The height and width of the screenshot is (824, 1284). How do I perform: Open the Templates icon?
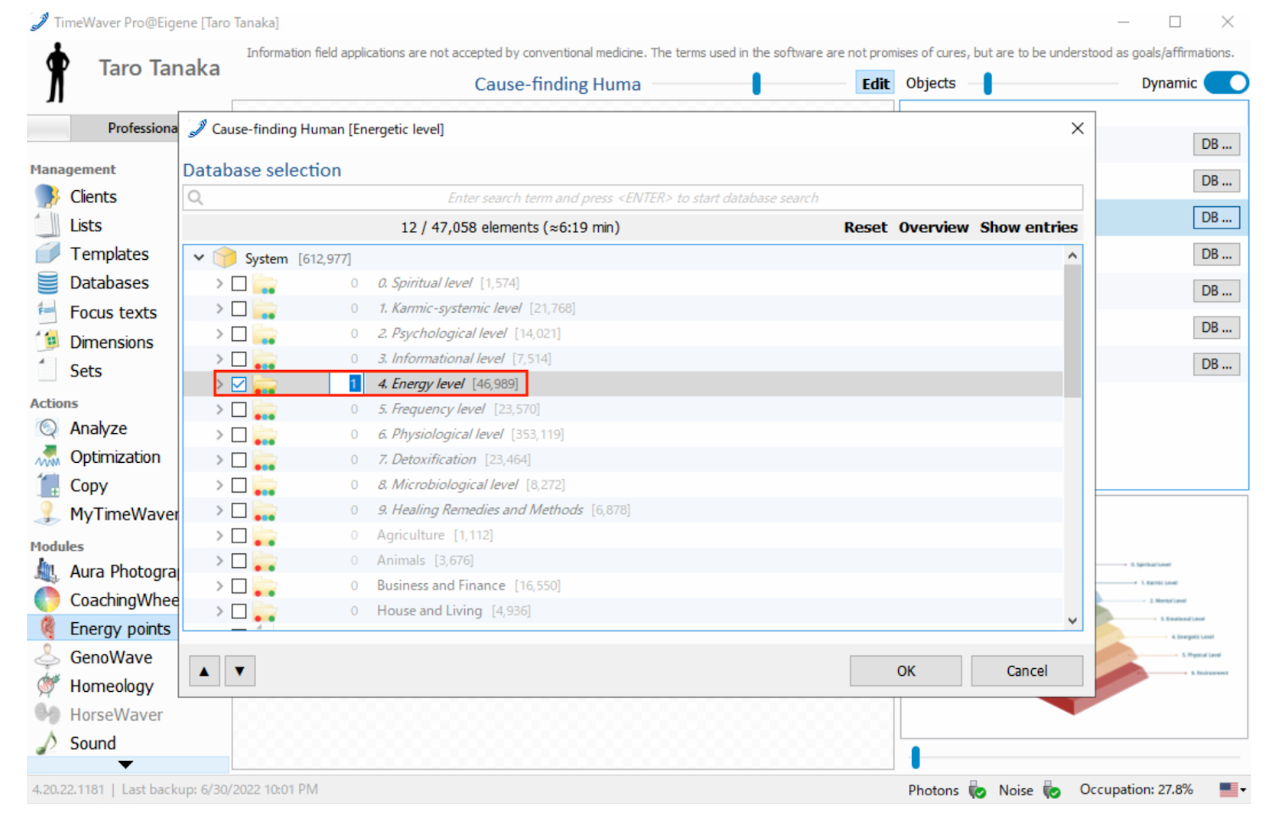47,254
